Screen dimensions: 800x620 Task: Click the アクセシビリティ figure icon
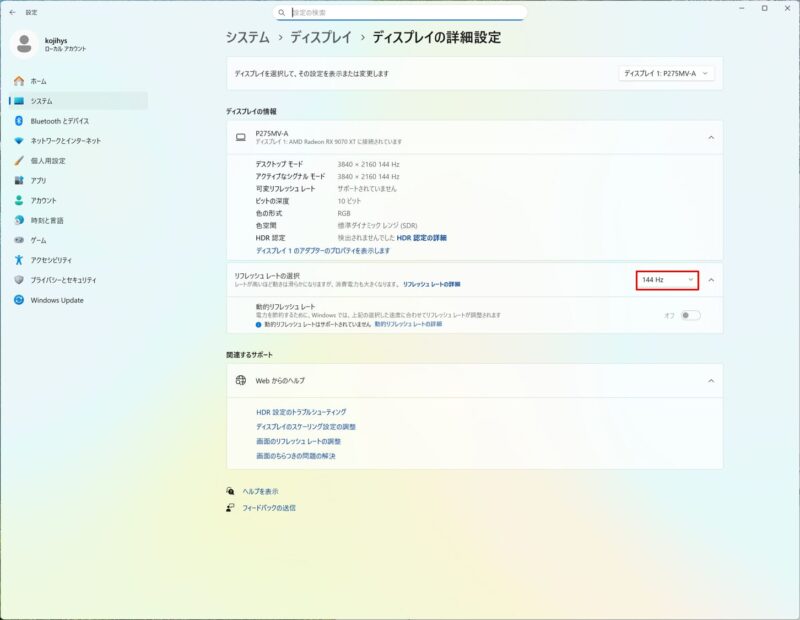[19, 260]
